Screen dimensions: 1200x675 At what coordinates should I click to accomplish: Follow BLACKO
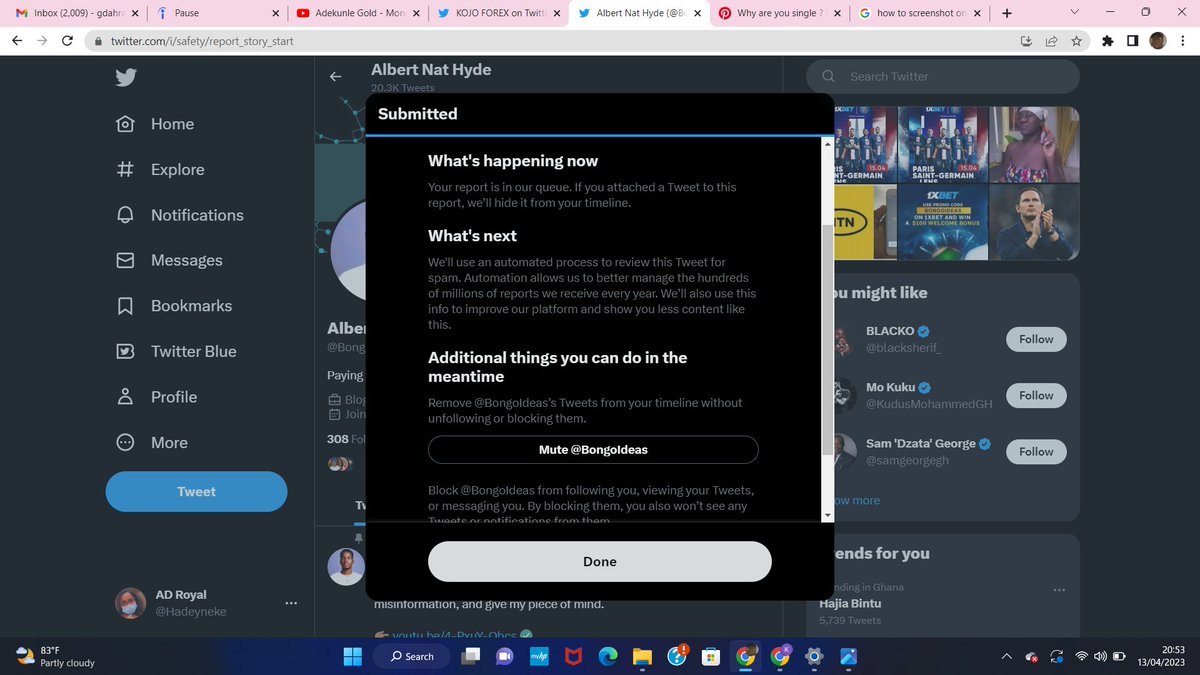pyautogui.click(x=1036, y=339)
